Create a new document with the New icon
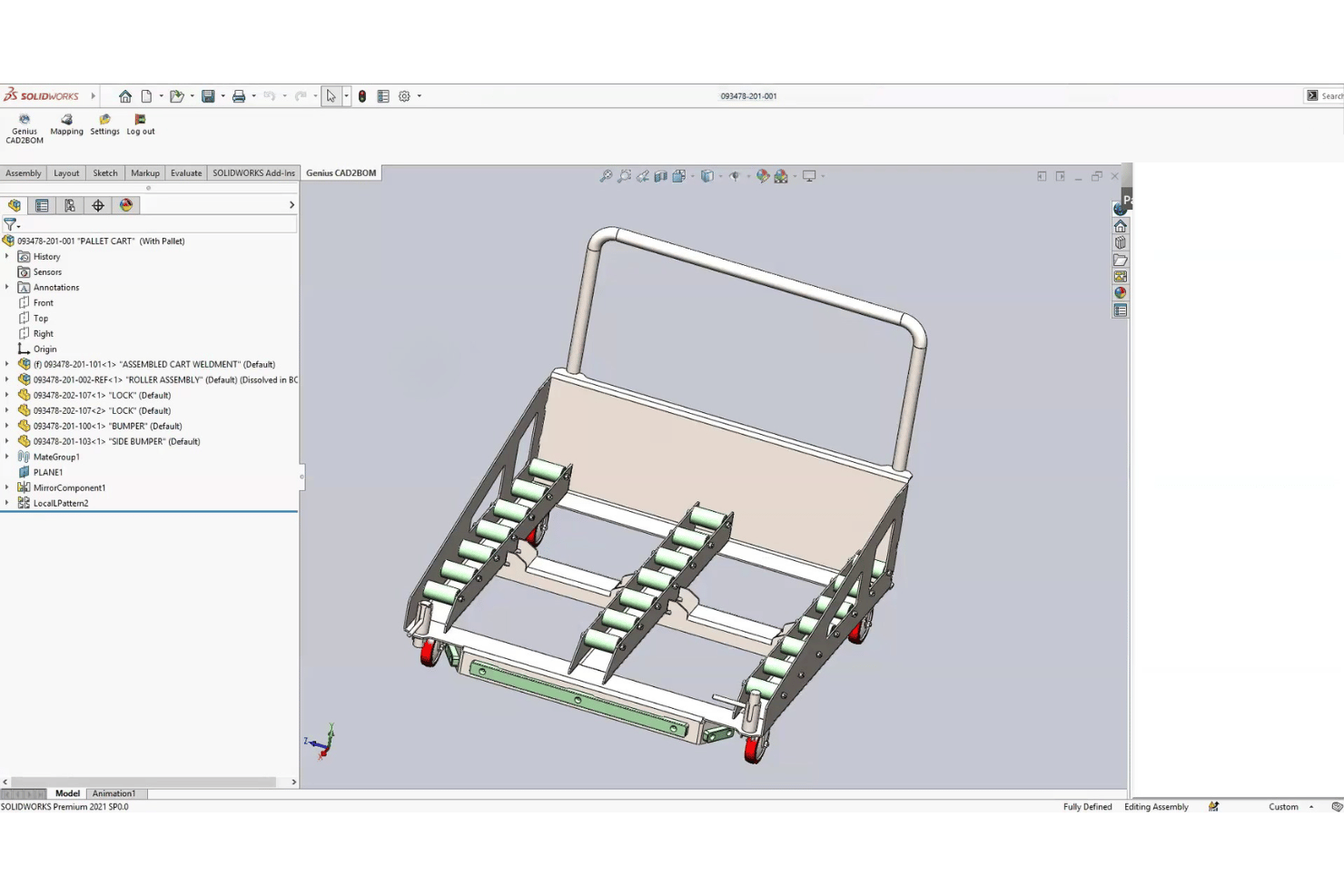The width and height of the screenshot is (1344, 896). pyautogui.click(x=146, y=96)
